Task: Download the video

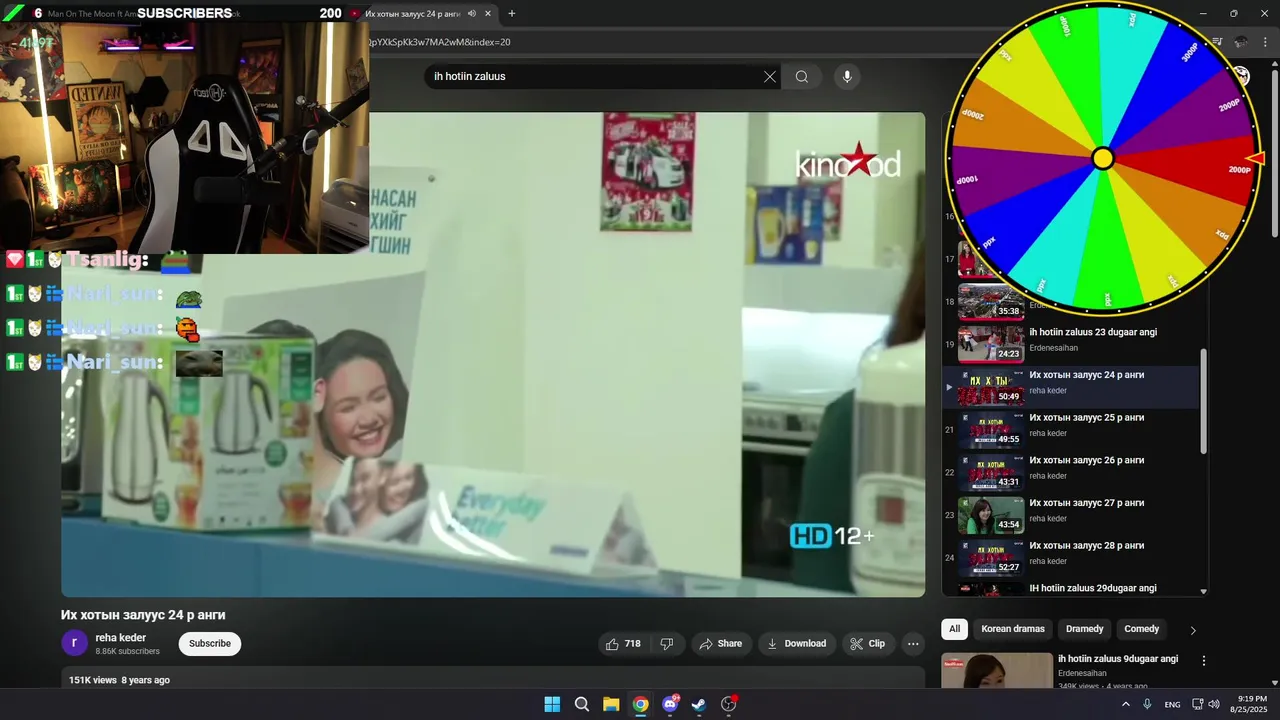Action: tap(796, 644)
